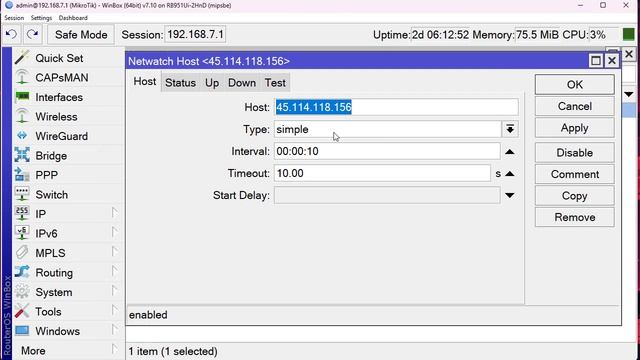The width and height of the screenshot is (640, 360).
Task: Click the OK button
Action: pyautogui.click(x=574, y=84)
